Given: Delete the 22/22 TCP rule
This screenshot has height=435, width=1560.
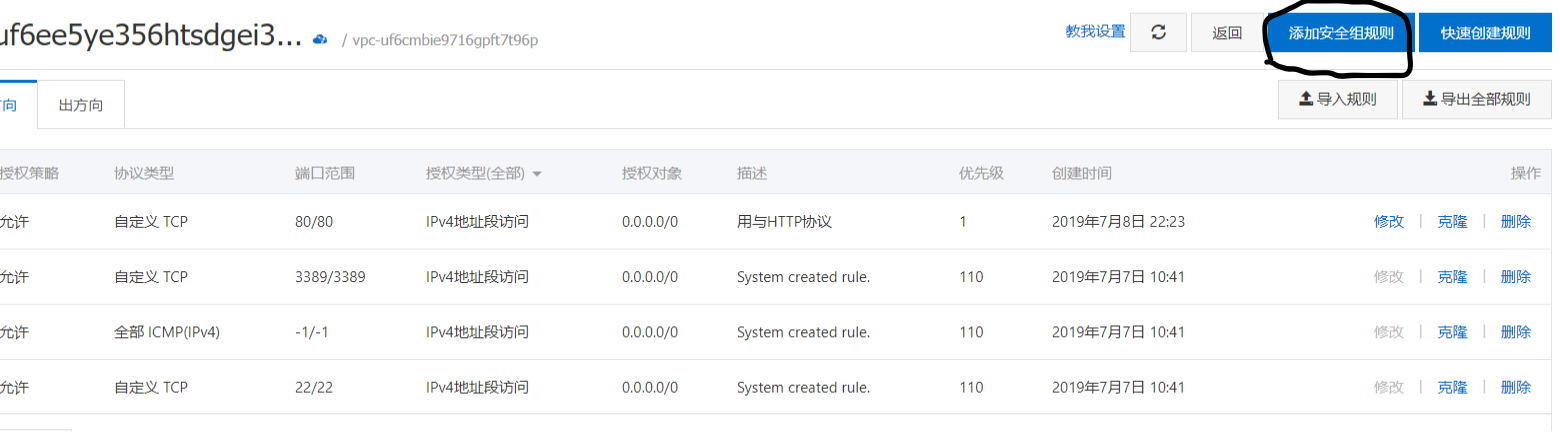Looking at the screenshot, I should click(x=1515, y=387).
